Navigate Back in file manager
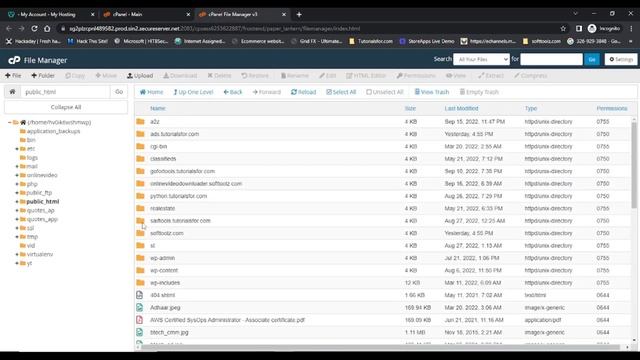Screen dimensions: 640x360 pyautogui.click(x=233, y=92)
